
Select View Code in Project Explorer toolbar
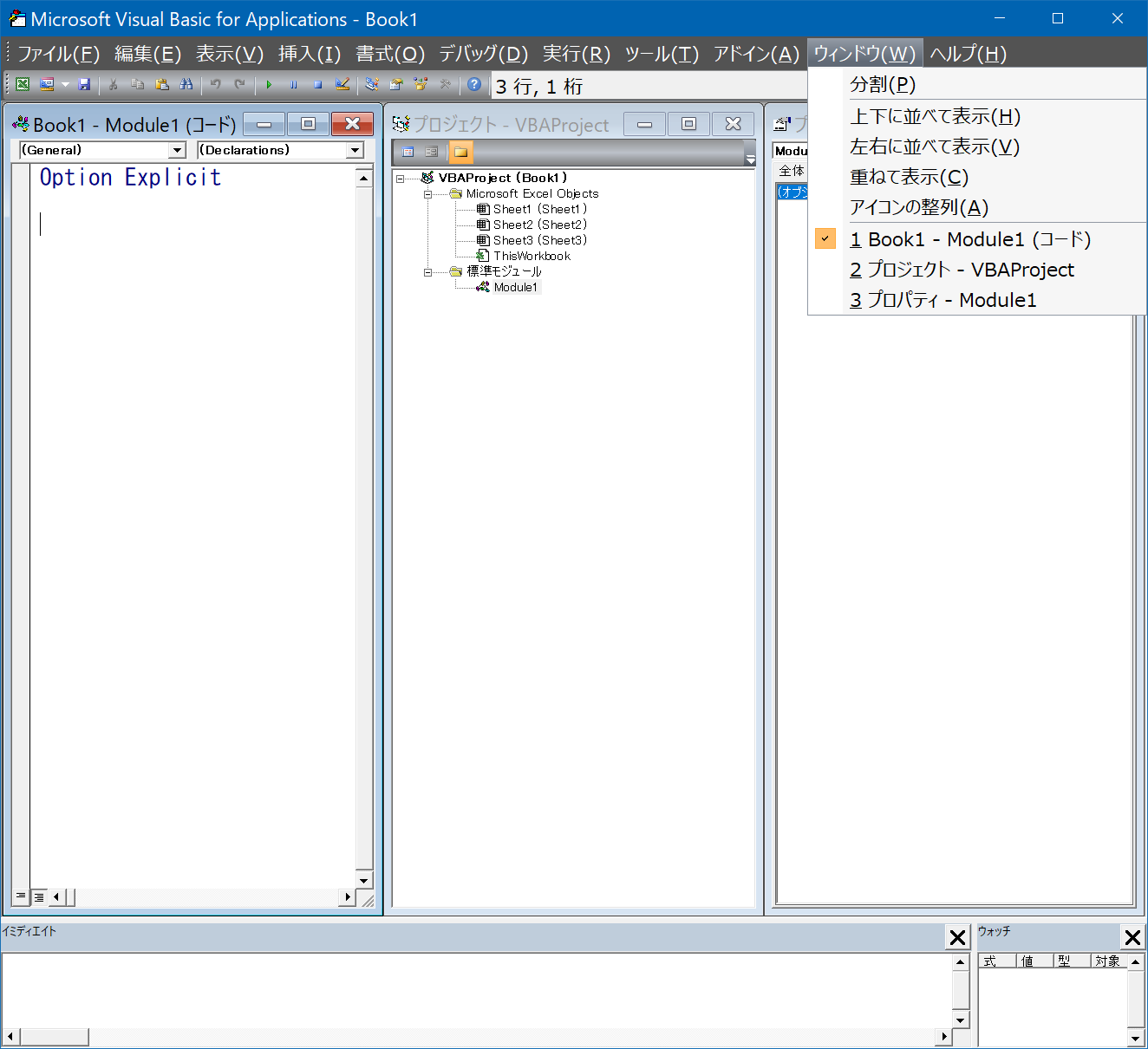pos(408,152)
